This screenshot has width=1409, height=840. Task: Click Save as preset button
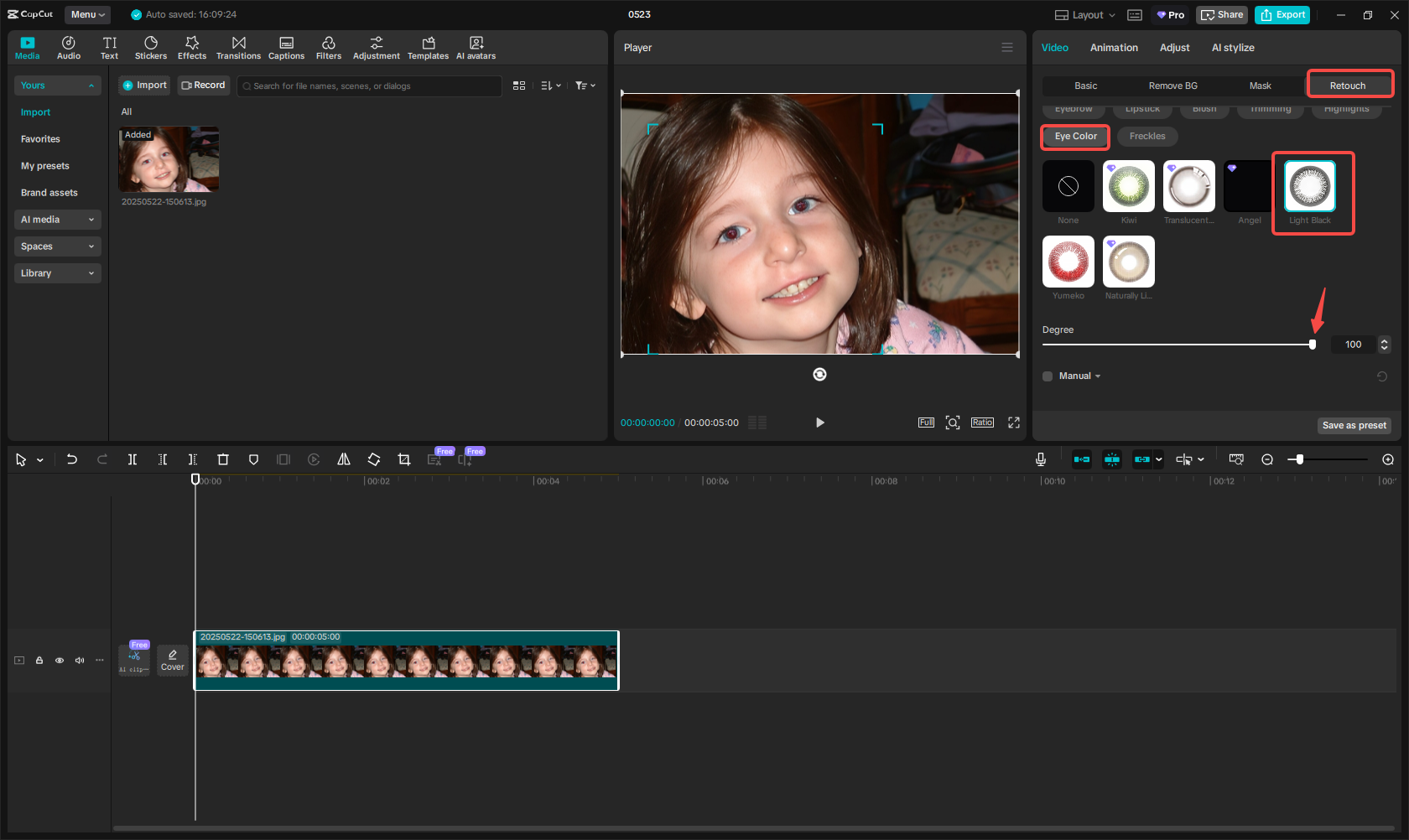(1354, 426)
